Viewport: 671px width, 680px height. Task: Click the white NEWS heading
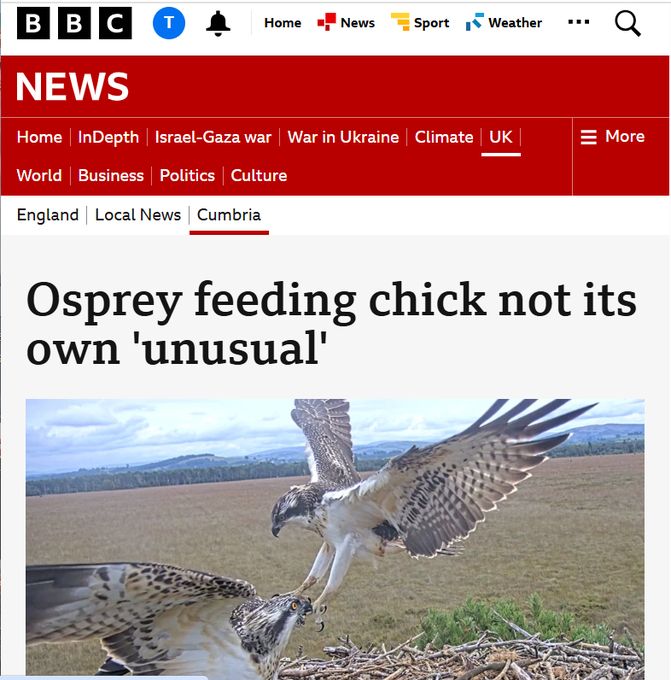(x=72, y=86)
